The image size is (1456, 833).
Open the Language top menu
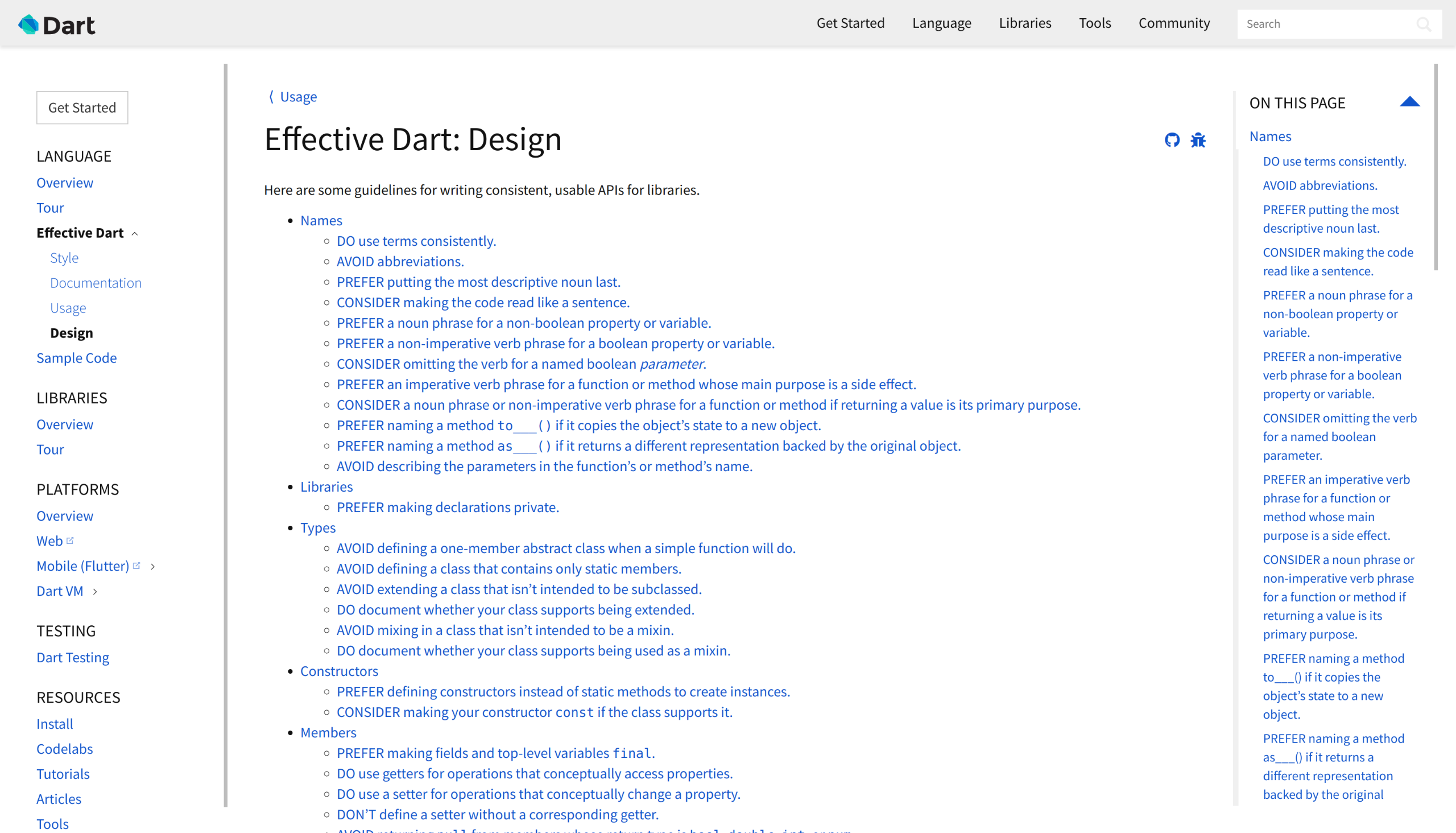click(941, 23)
